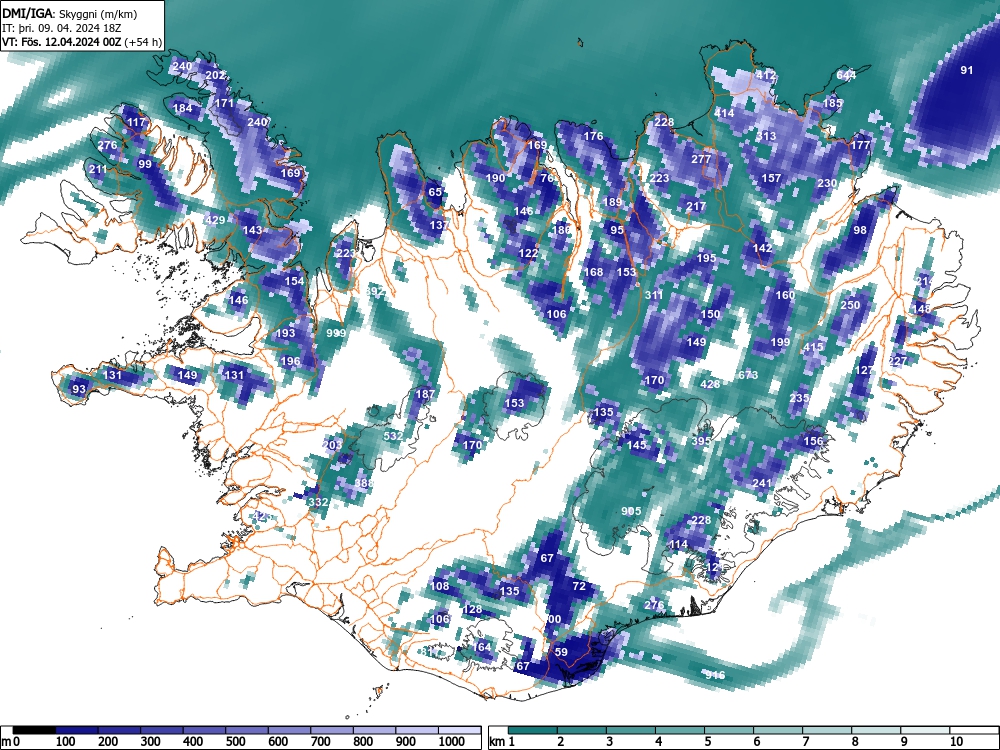Click the visibility value '171'

tap(224, 103)
